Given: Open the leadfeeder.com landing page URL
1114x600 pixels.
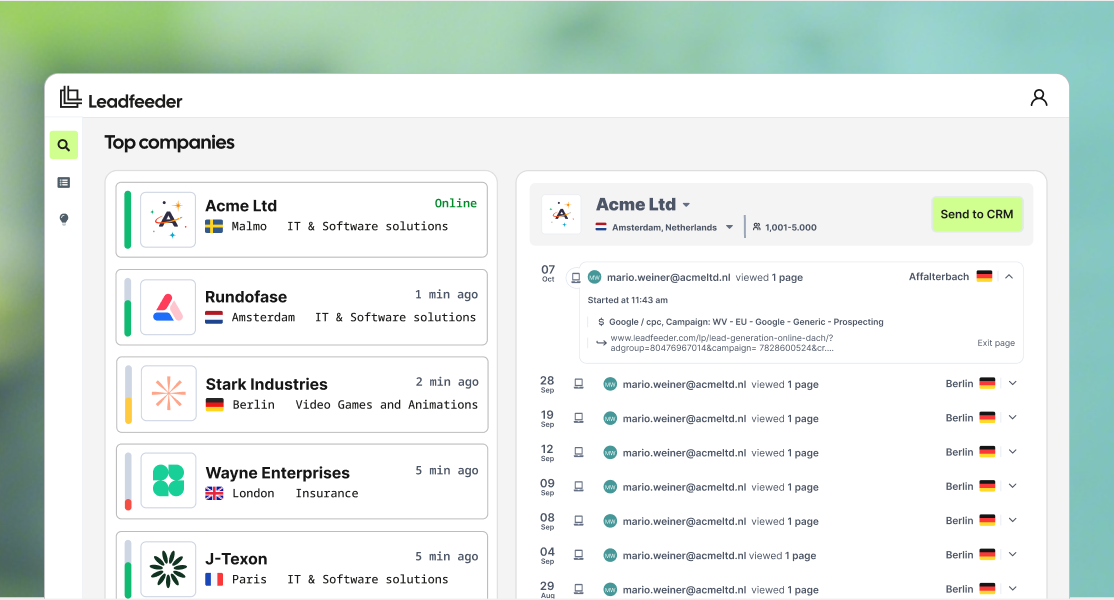Looking at the screenshot, I should (x=722, y=343).
